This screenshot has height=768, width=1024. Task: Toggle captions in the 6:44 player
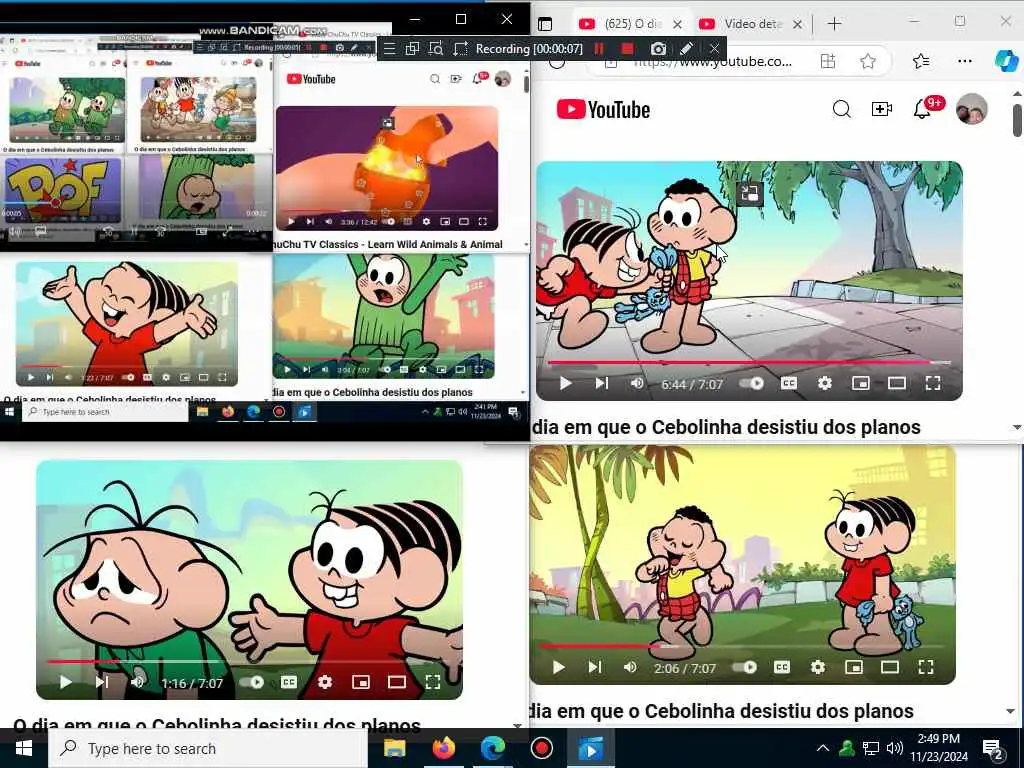[789, 383]
